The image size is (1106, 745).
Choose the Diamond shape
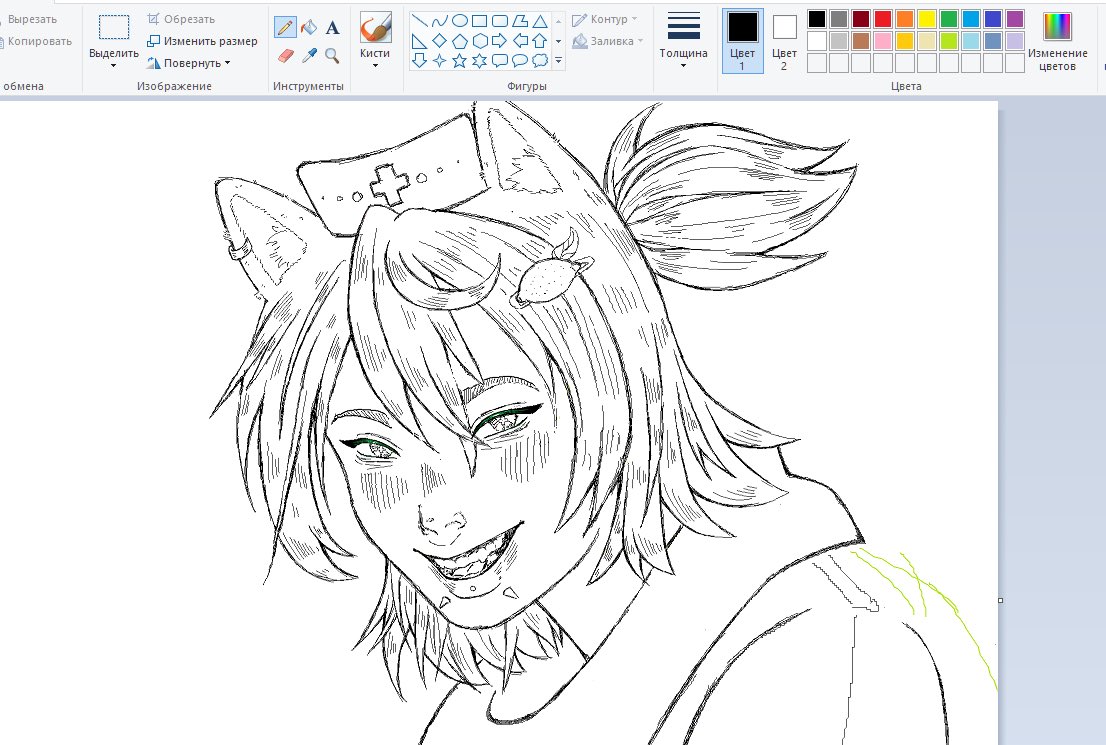(x=439, y=41)
